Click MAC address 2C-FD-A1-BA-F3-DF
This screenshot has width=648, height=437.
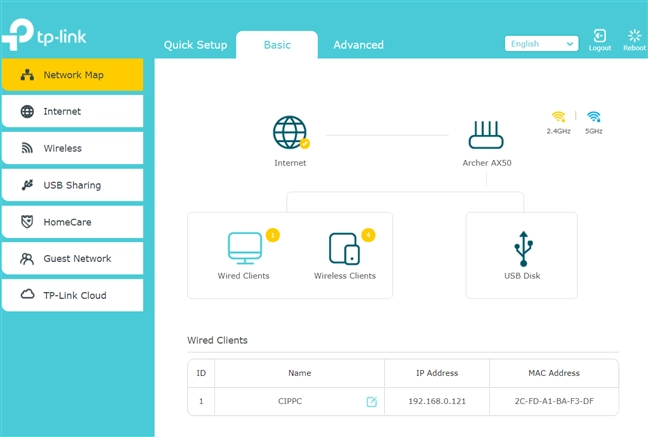click(554, 401)
